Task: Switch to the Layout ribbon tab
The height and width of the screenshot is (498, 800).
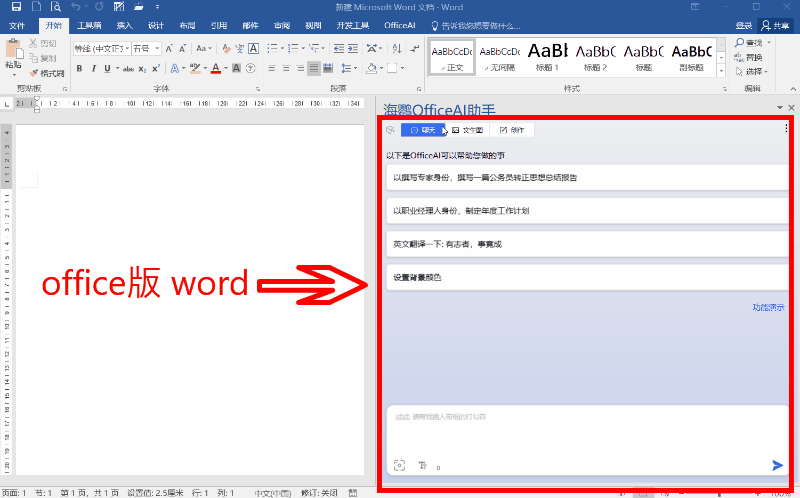Action: 187,26
